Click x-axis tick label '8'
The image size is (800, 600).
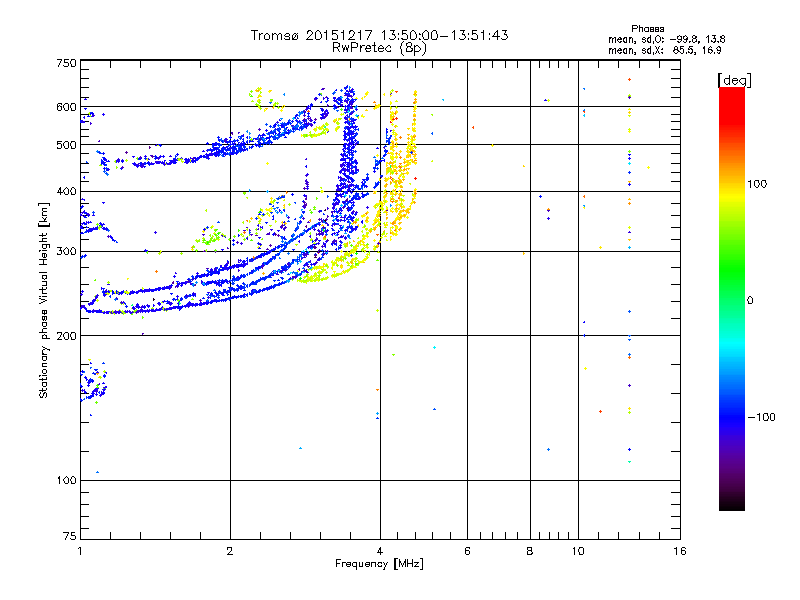pos(530,551)
